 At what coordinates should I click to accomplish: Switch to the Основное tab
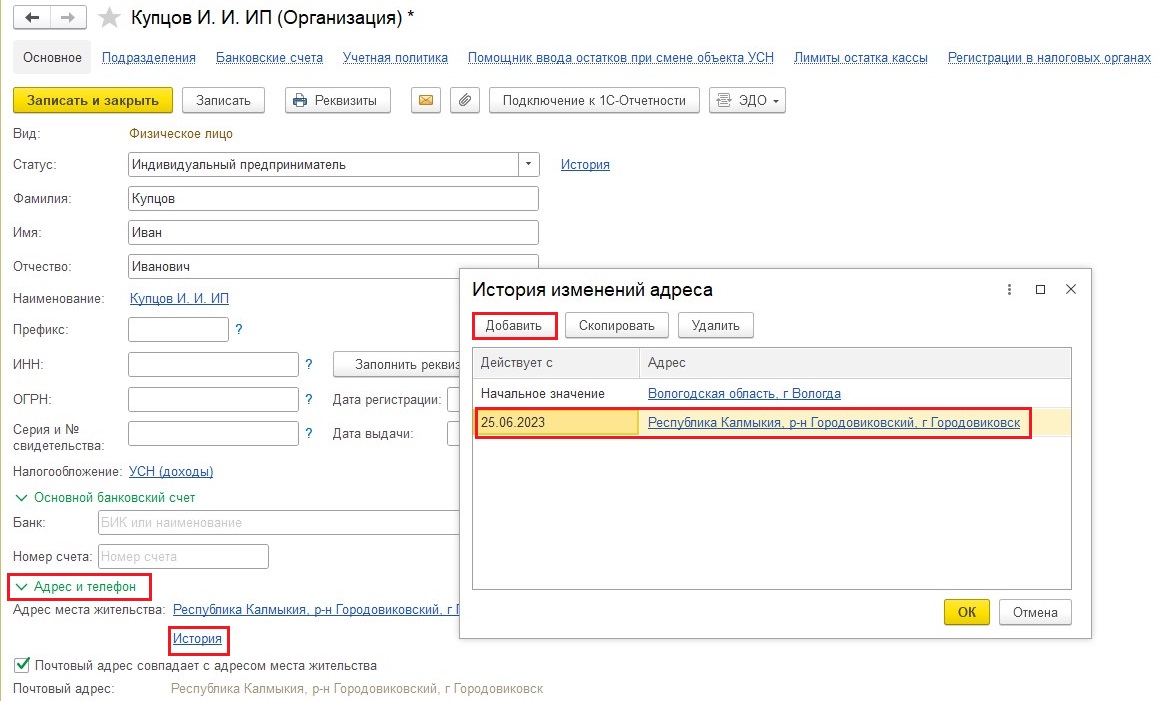53,58
